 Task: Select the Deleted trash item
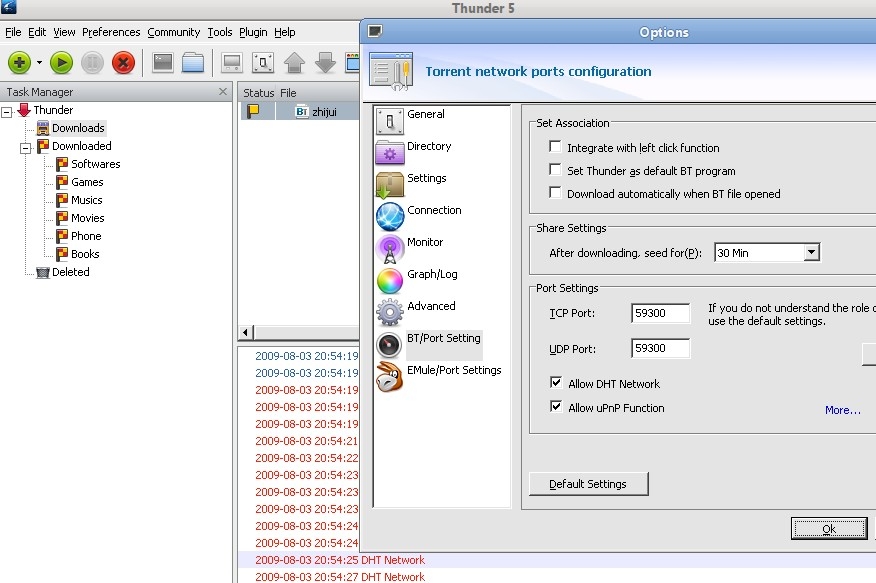coord(70,272)
